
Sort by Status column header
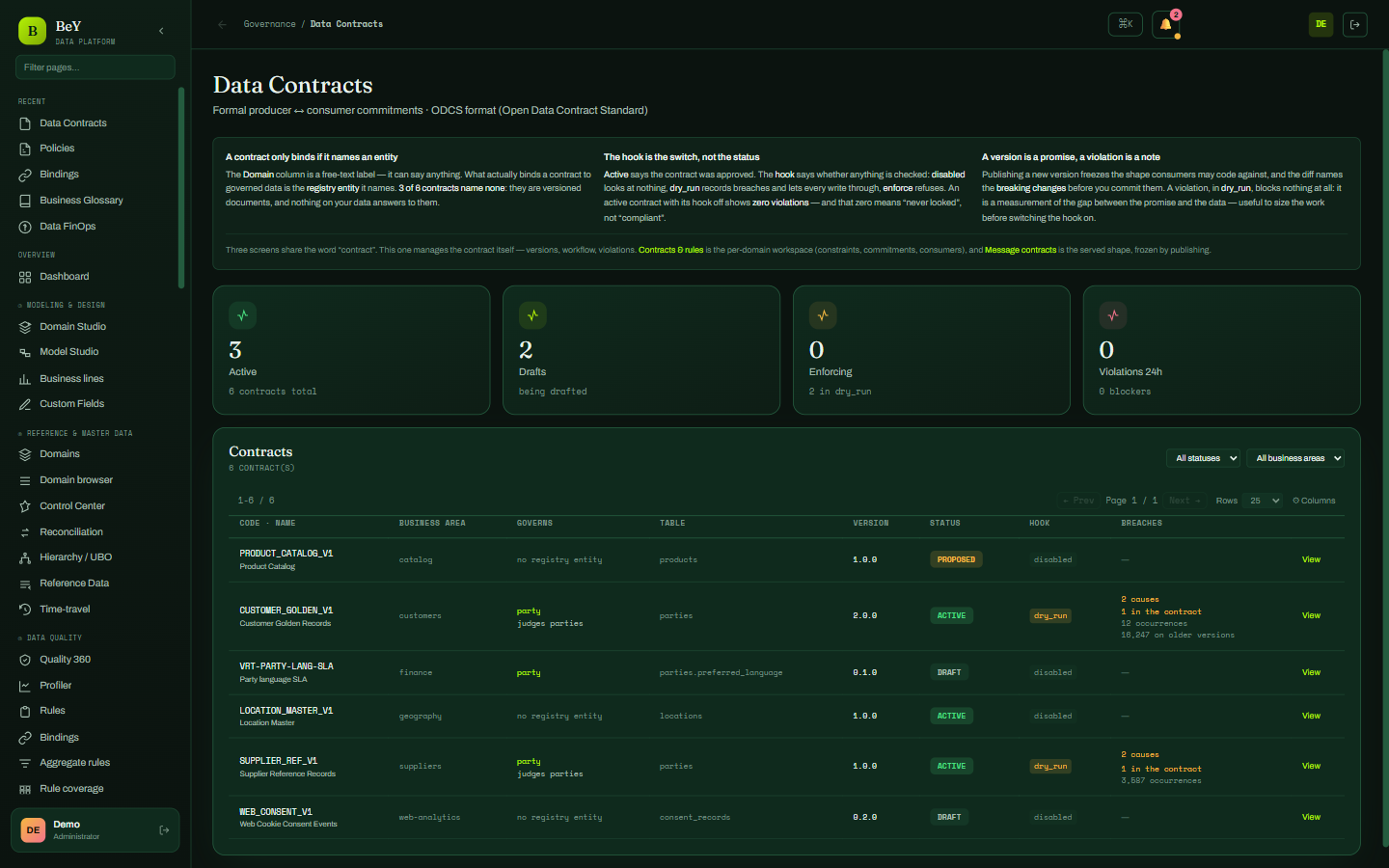tap(944, 524)
